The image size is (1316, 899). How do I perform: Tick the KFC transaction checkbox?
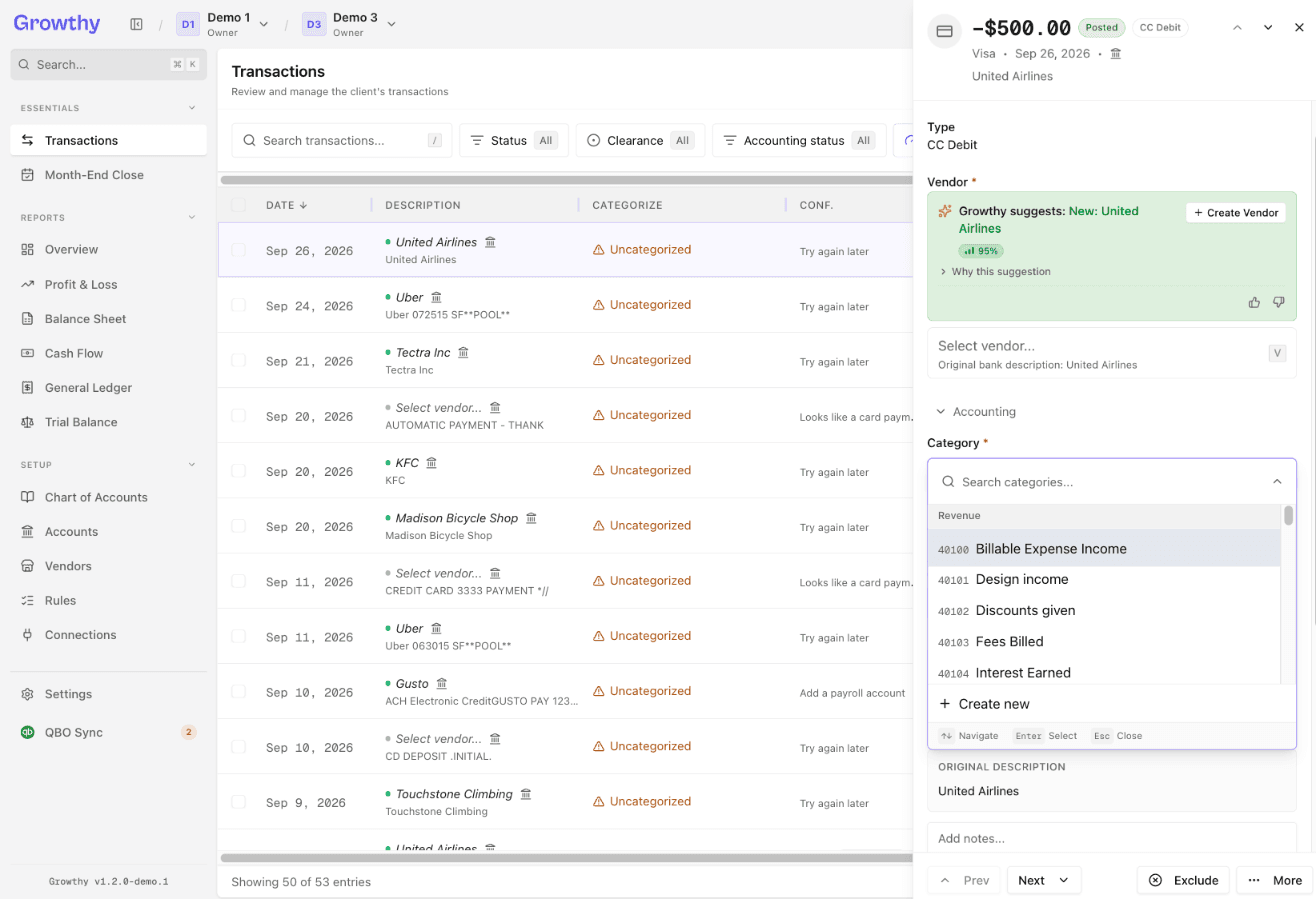click(238, 470)
